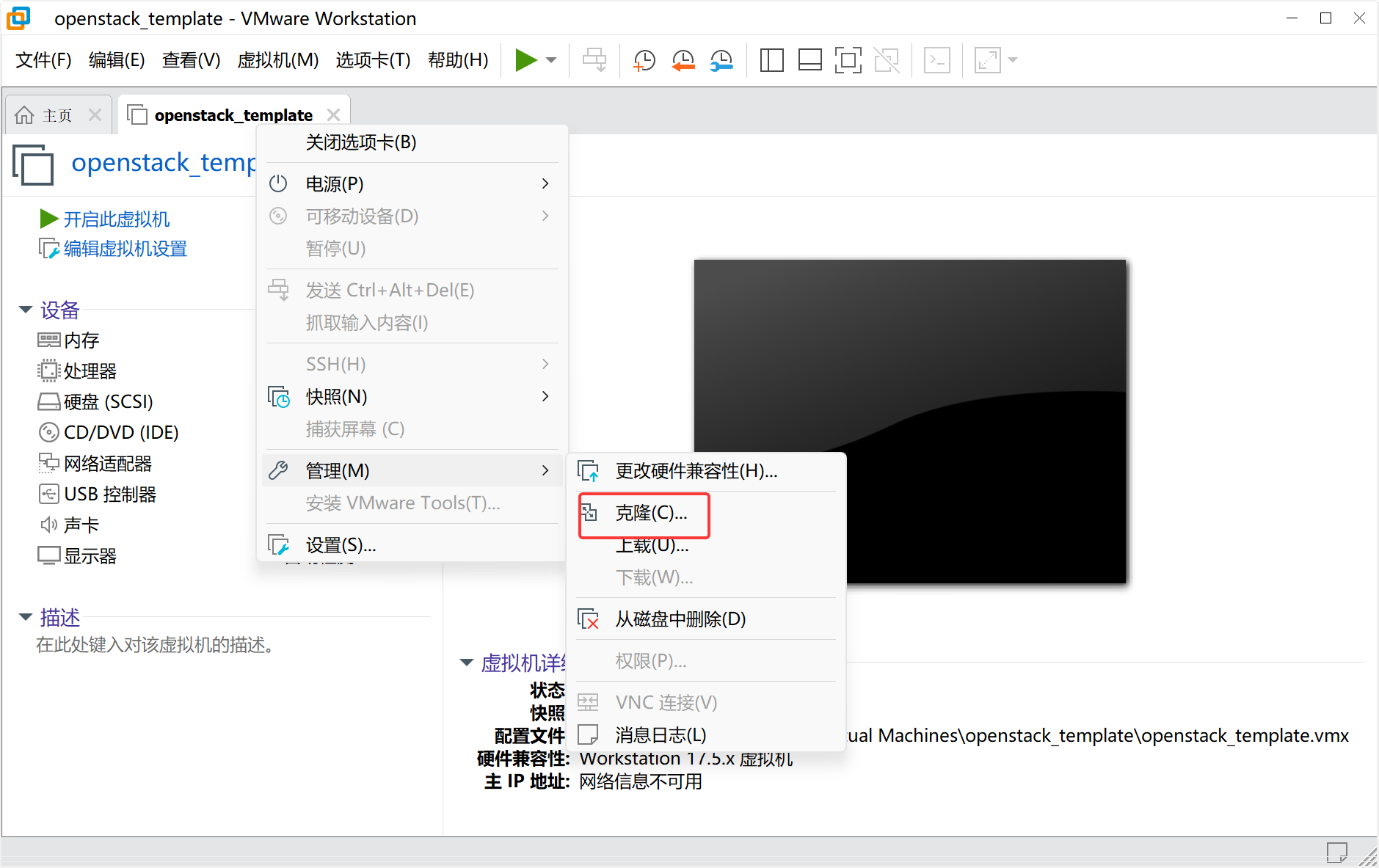Select the 处理器 device entry

tap(77, 371)
